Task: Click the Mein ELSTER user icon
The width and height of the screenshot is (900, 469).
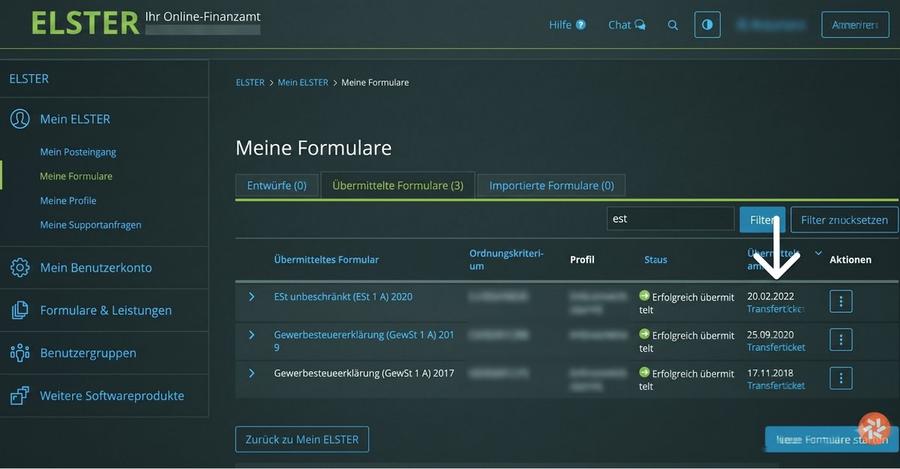Action: 20,119
